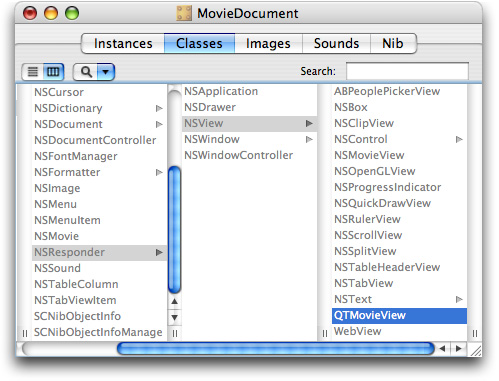This screenshot has width=499, height=381.
Task: Click the magnifying glass search icon
Action: [x=86, y=72]
